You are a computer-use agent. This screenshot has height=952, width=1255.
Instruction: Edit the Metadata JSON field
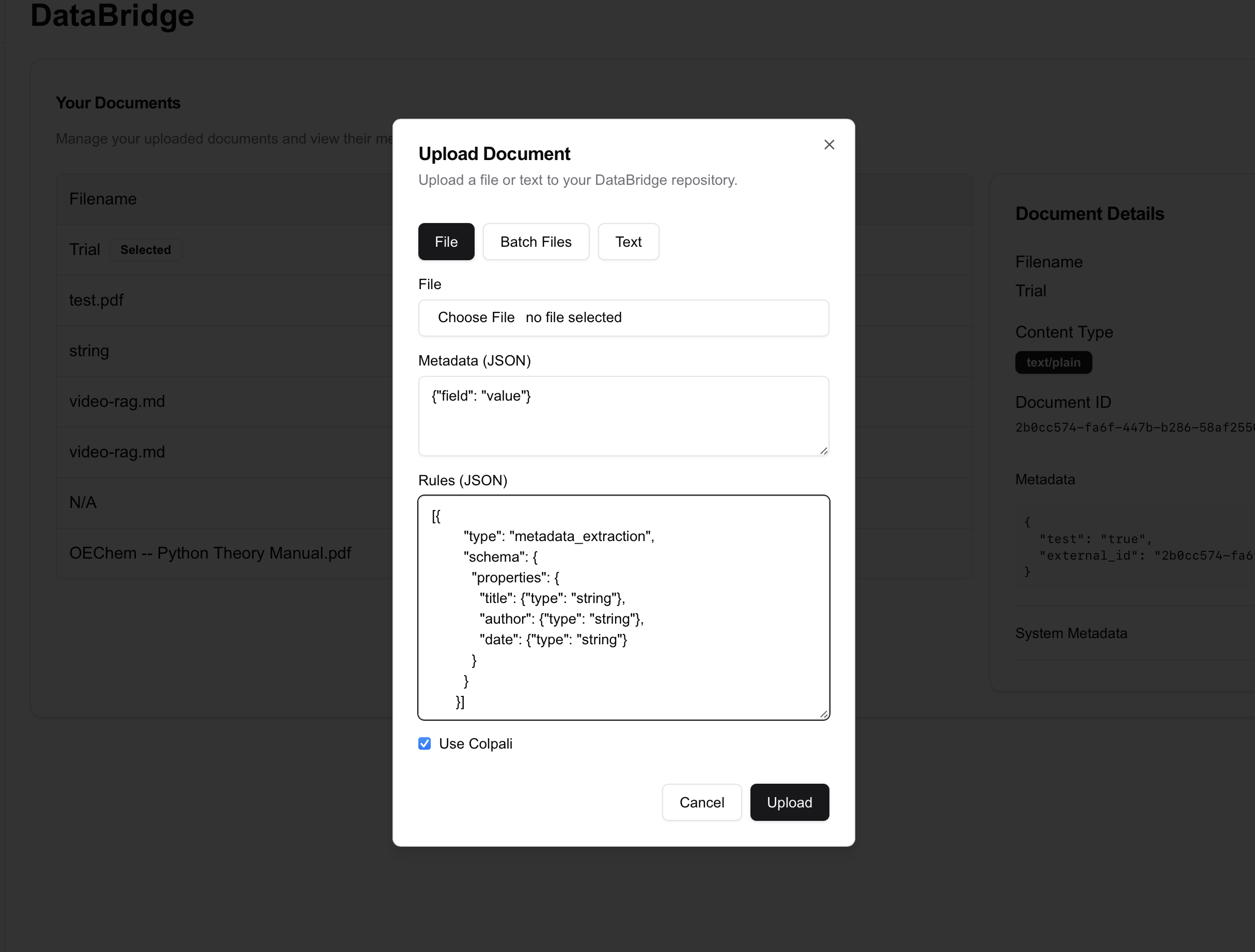click(623, 416)
